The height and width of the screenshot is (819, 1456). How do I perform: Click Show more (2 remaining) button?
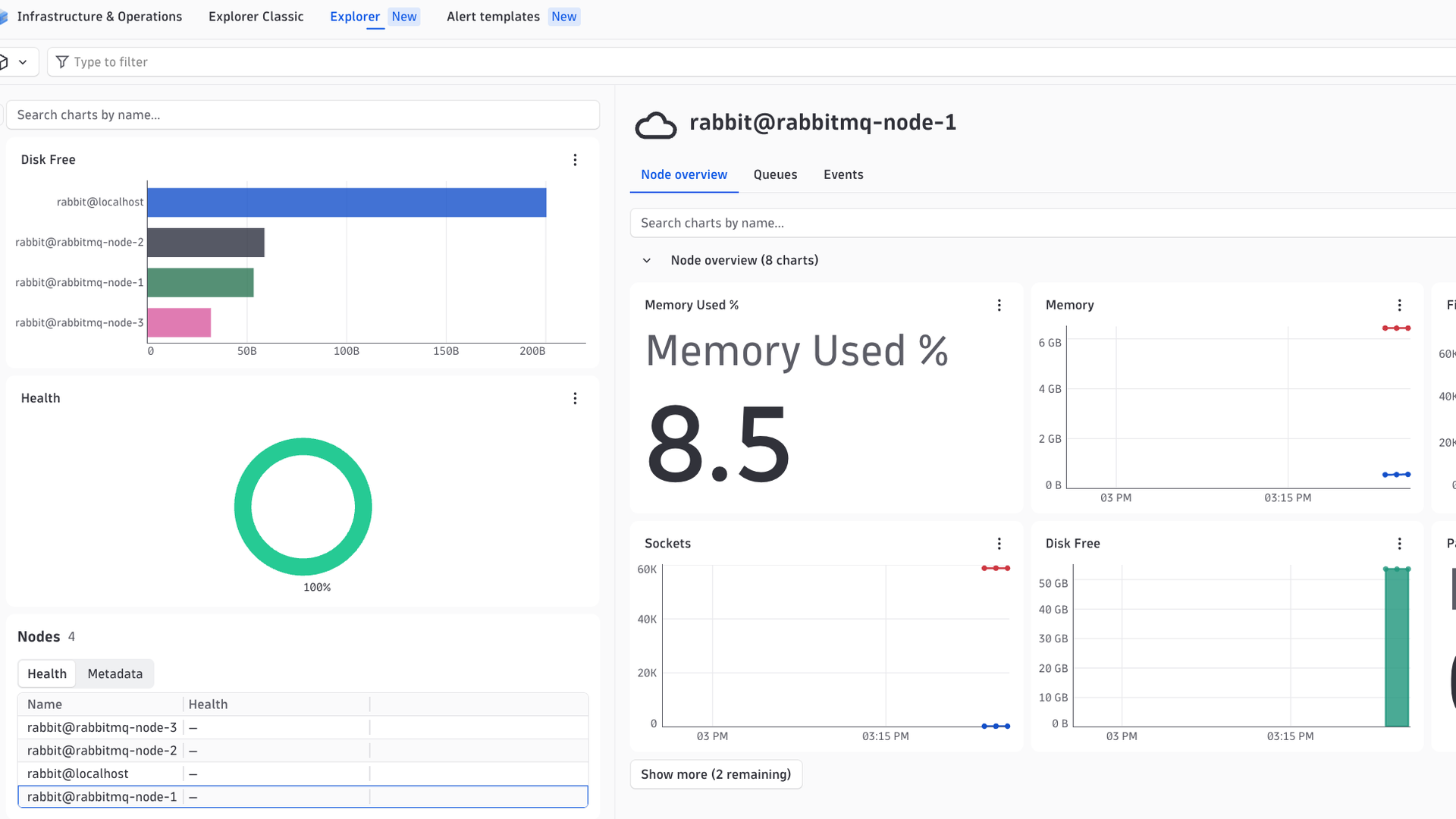[716, 774]
